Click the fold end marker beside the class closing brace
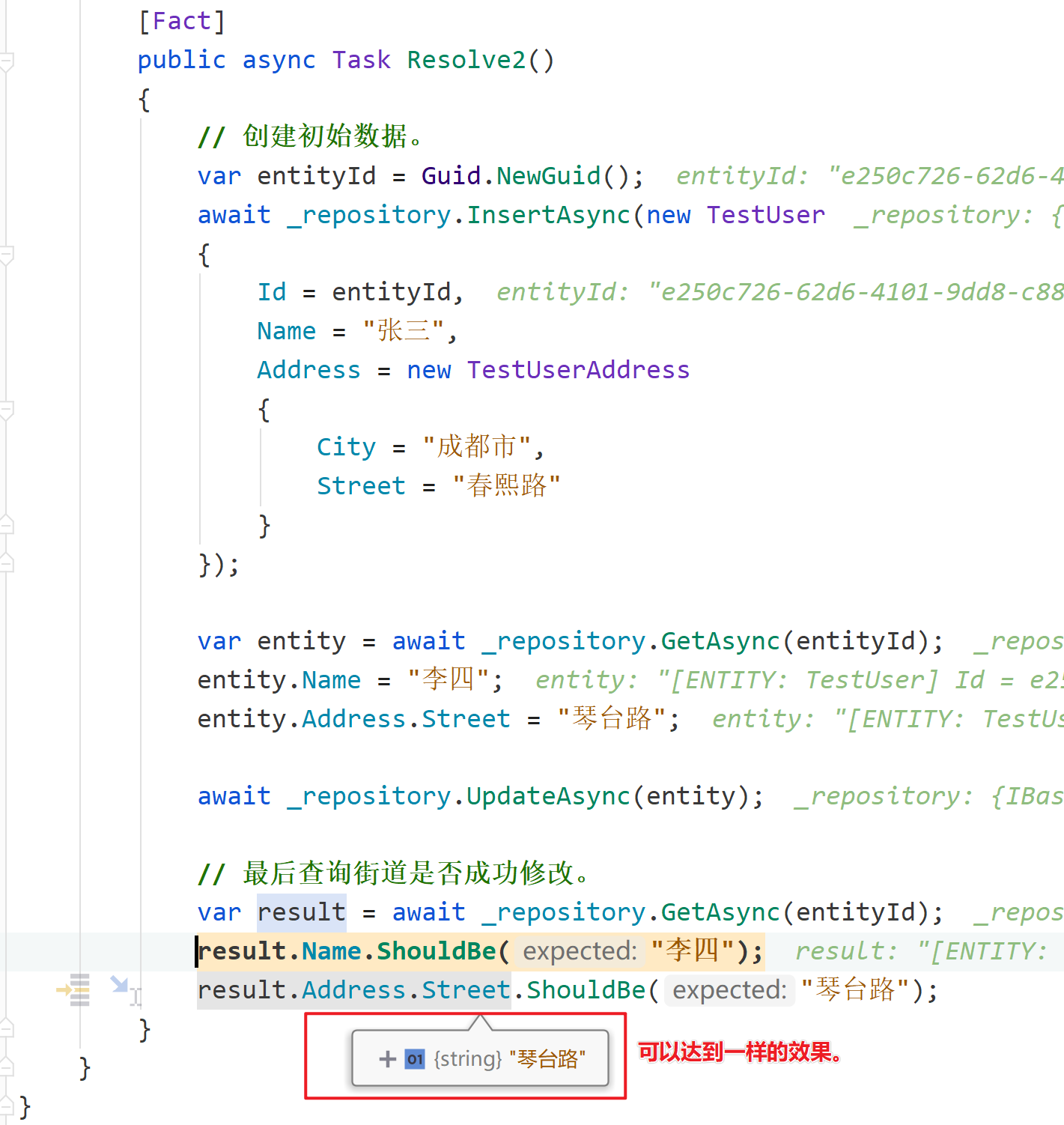Viewport: 1064px width, 1125px height. coord(7,1067)
